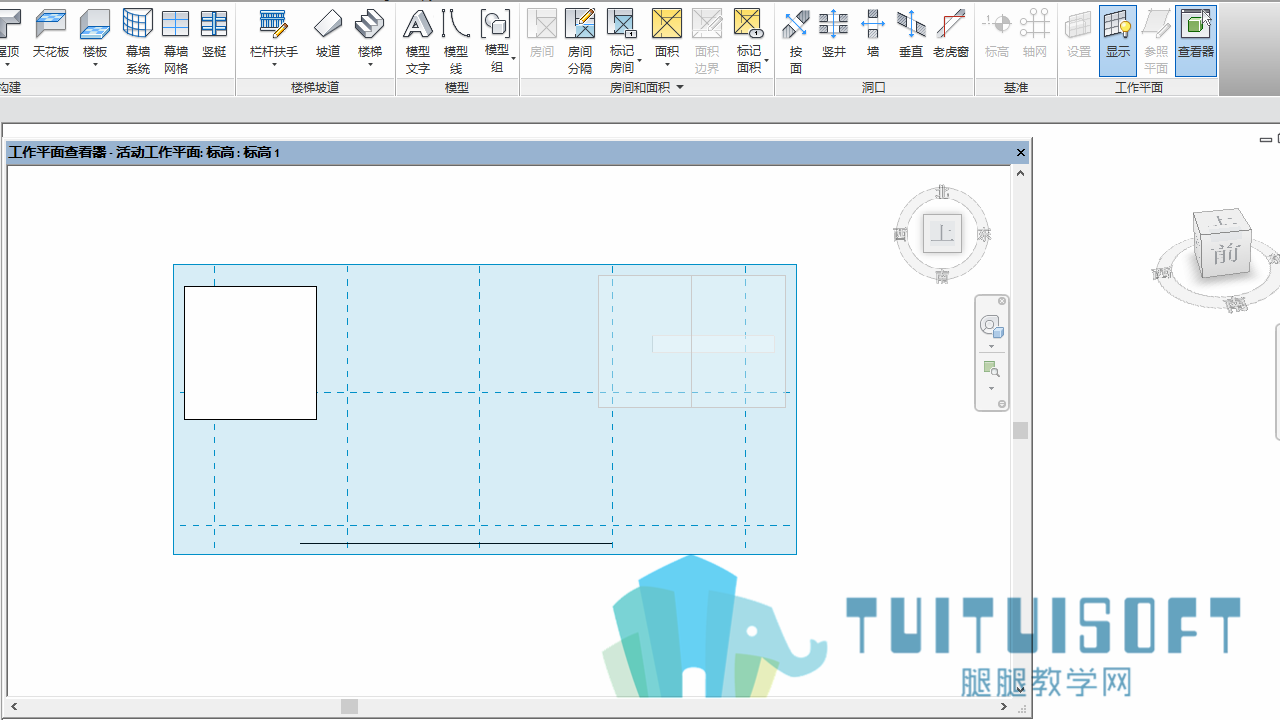
Task: Click the viewer's scroll-left arrow
Action: tap(14, 707)
